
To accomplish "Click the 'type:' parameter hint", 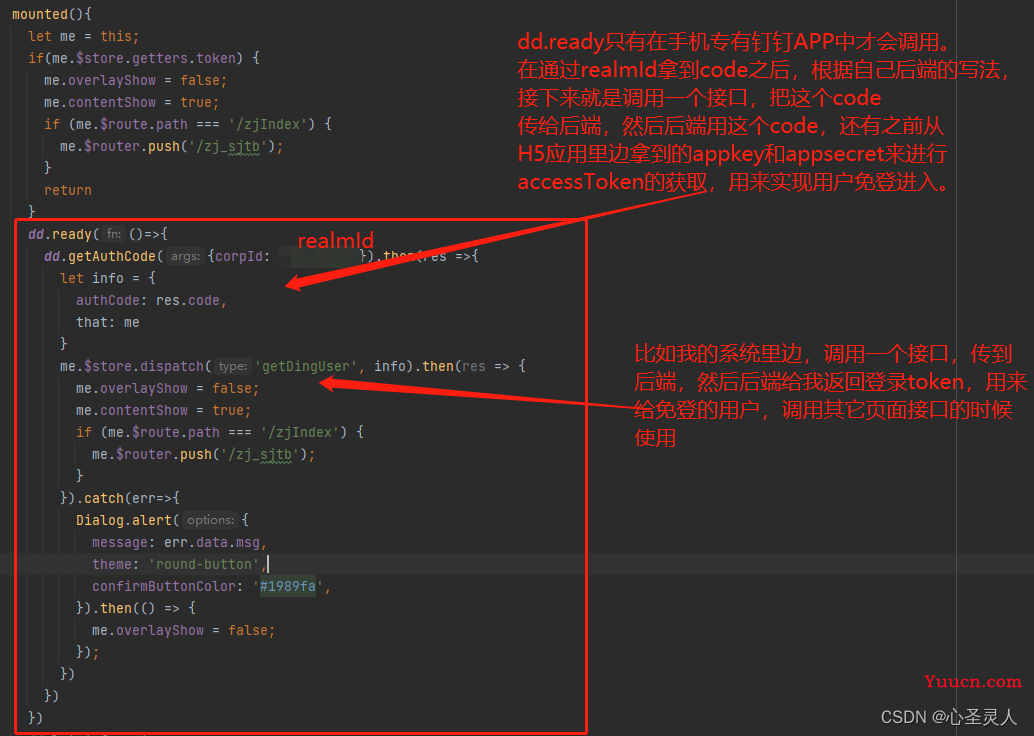I will point(233,366).
